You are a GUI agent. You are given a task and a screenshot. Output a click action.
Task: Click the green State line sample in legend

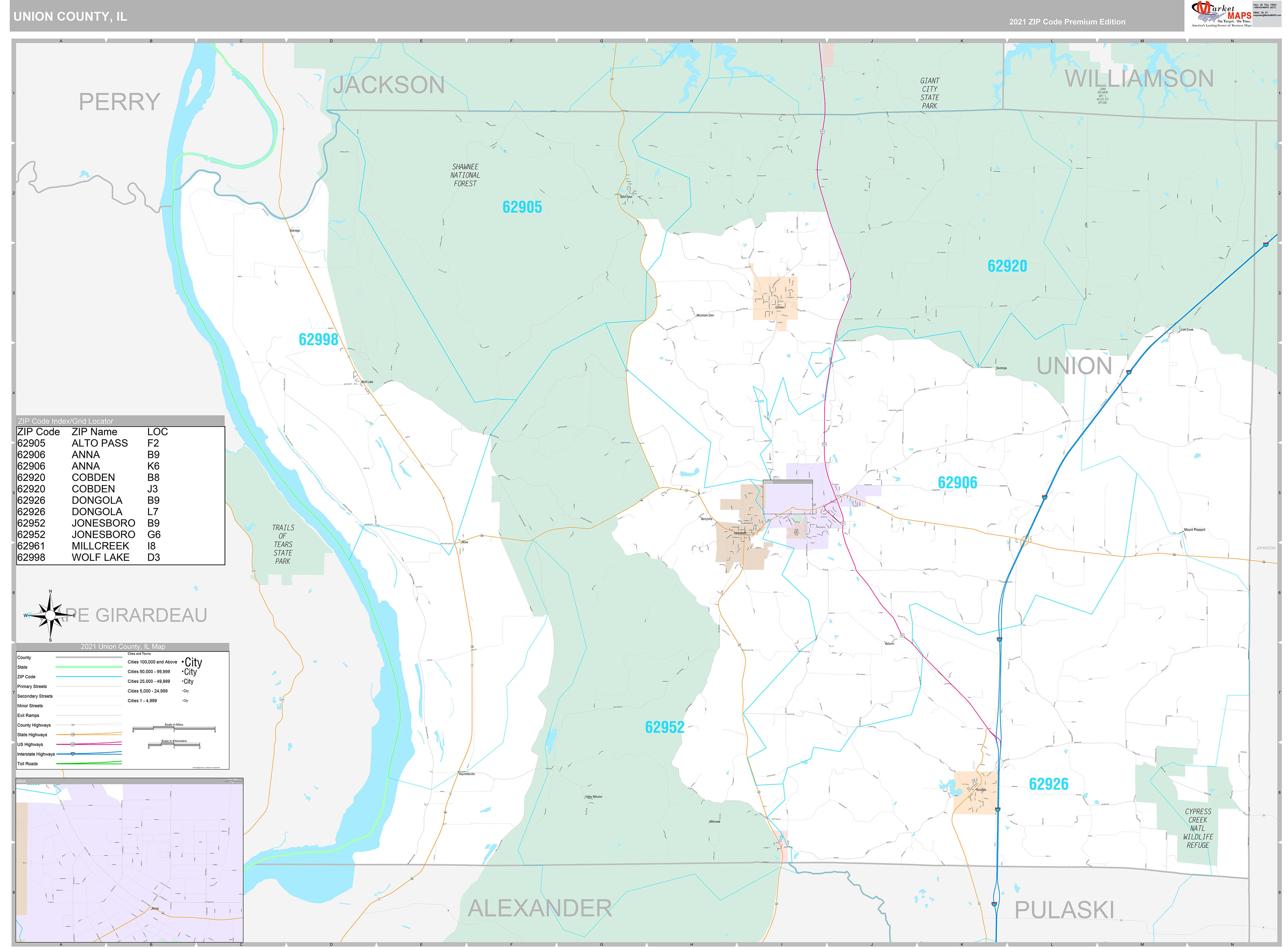89,667
